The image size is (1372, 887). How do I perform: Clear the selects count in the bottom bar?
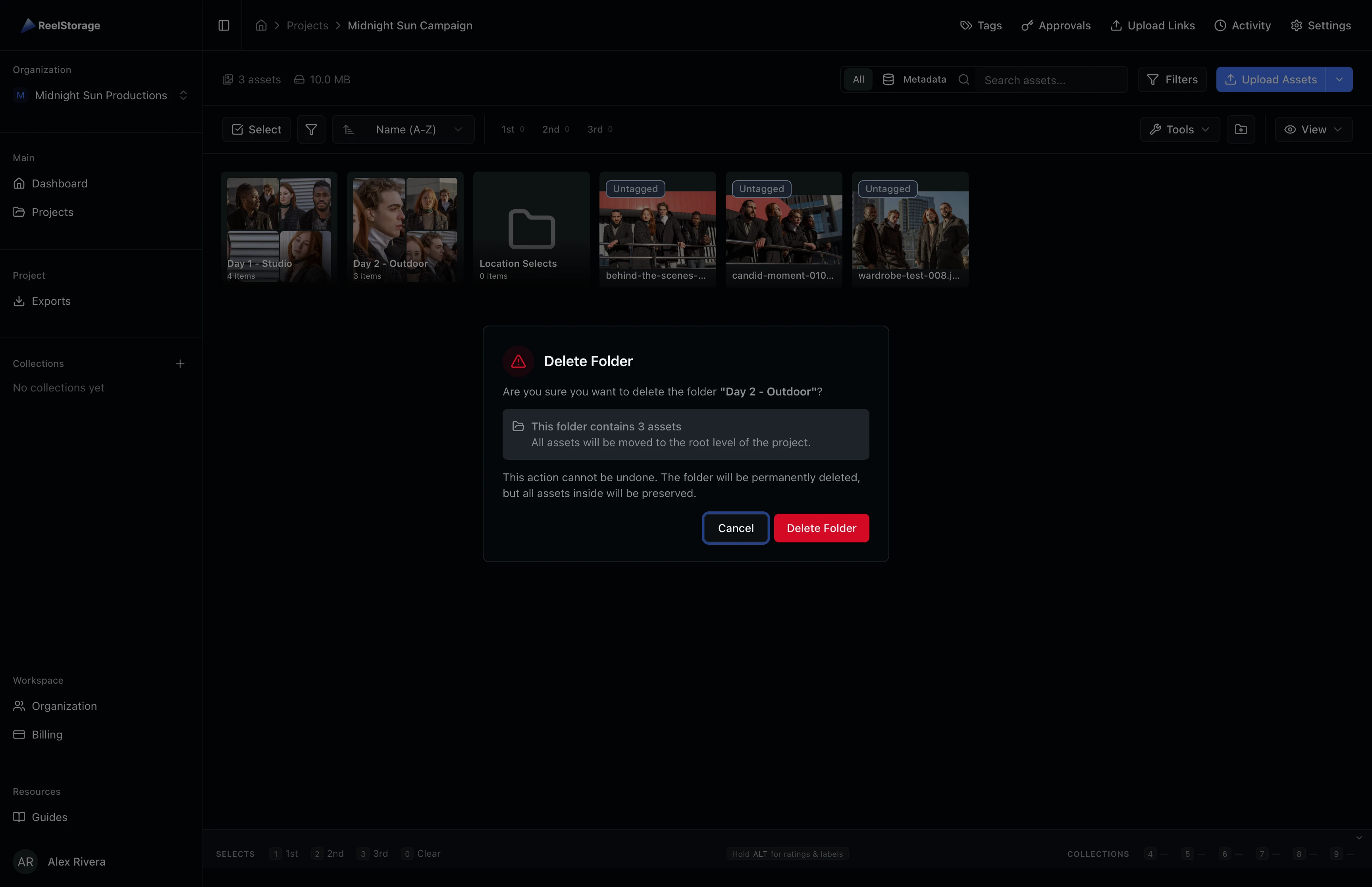[x=421, y=854]
